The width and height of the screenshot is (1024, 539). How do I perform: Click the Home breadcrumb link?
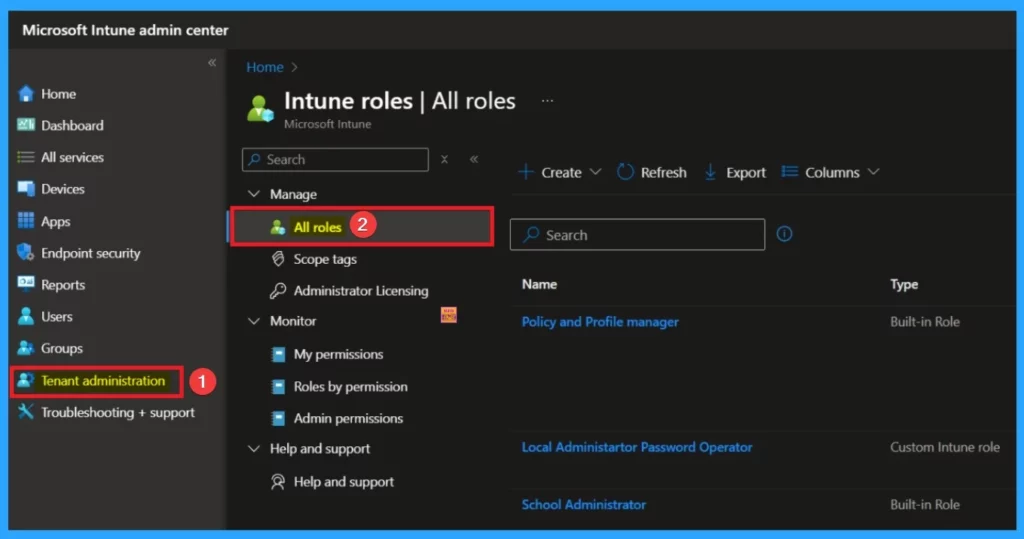(x=264, y=67)
